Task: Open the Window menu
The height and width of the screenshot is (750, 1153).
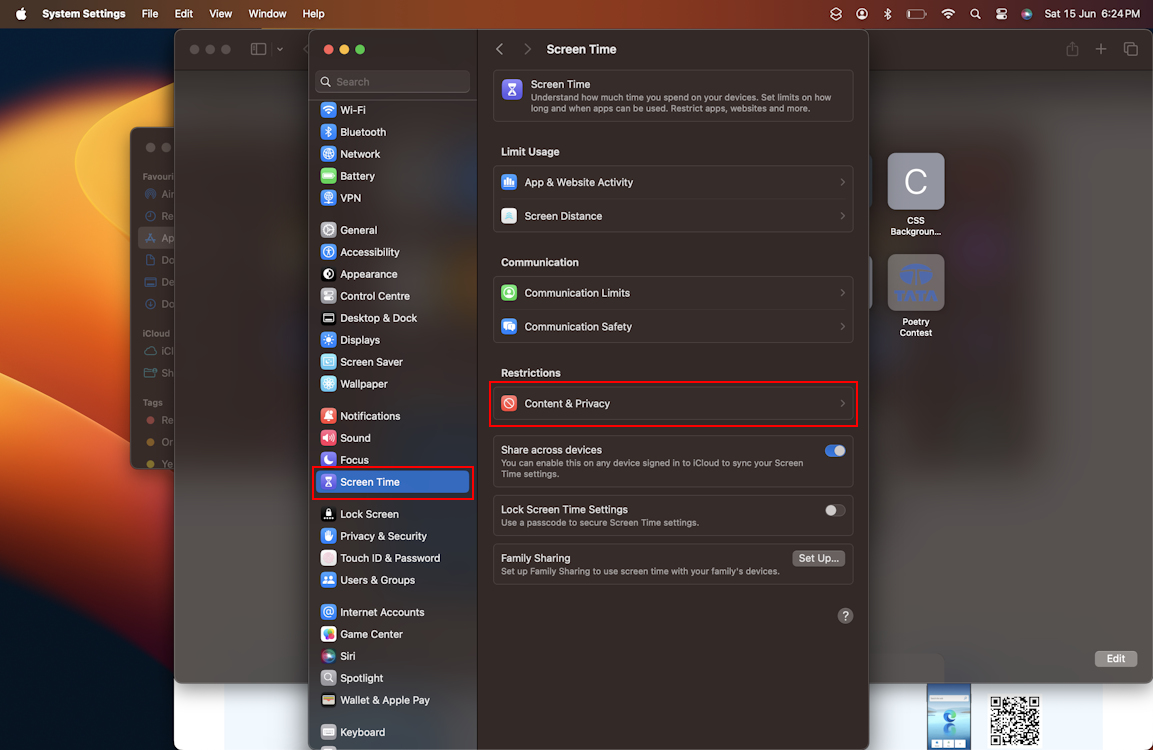Action: click(267, 13)
